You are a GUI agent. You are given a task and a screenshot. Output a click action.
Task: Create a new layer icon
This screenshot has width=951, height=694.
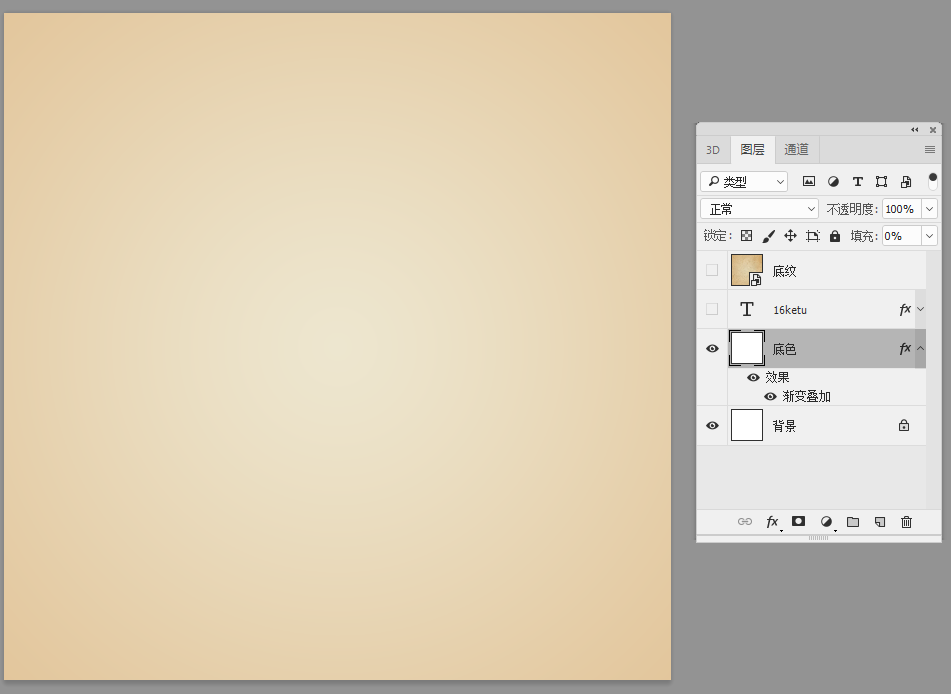point(879,522)
